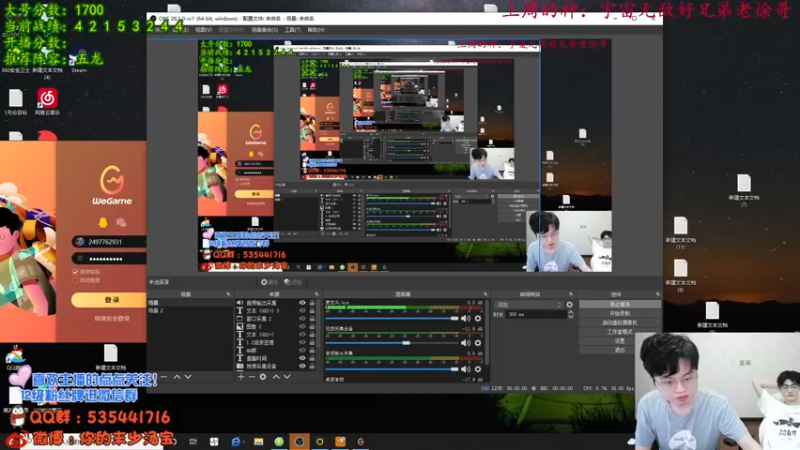Image resolution: width=800 pixels, height=450 pixels.
Task: Select 场景 2 in the scenes list
Action: point(190,311)
